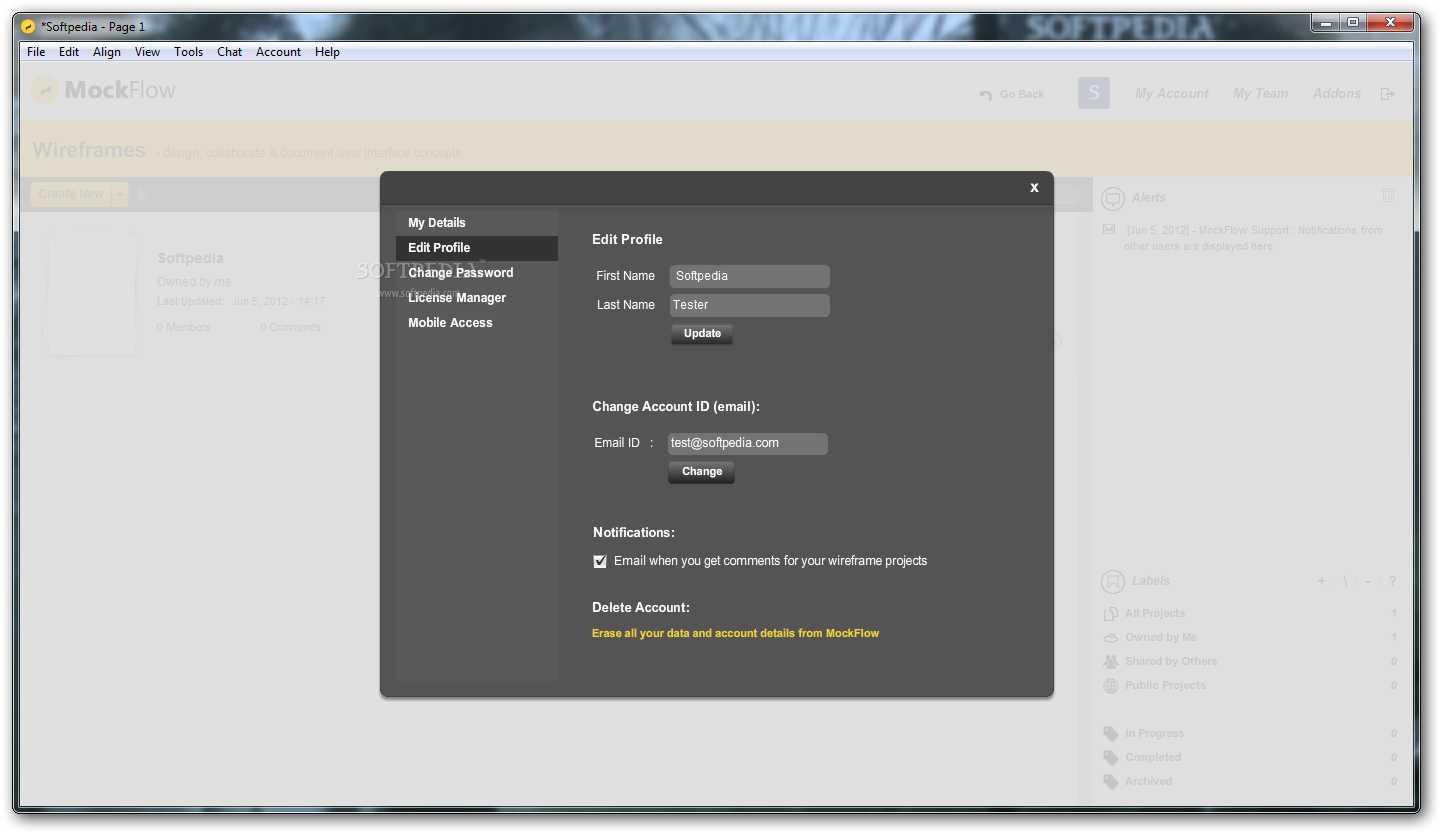1441x834 pixels.
Task: Select the Public Projects label
Action: pos(1165,686)
